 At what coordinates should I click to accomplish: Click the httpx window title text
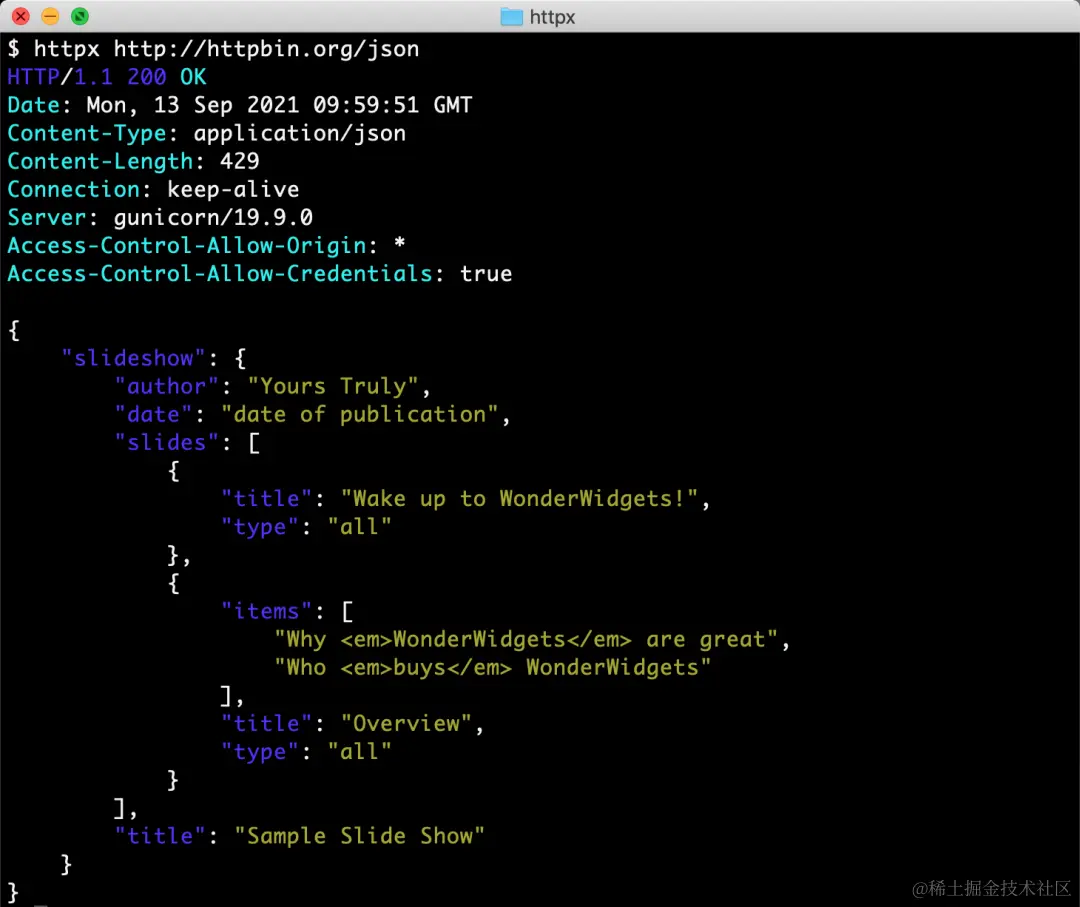[552, 17]
